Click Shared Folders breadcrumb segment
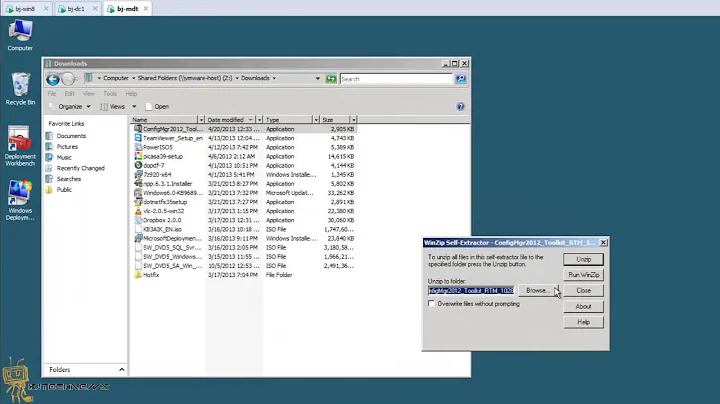 click(185, 79)
